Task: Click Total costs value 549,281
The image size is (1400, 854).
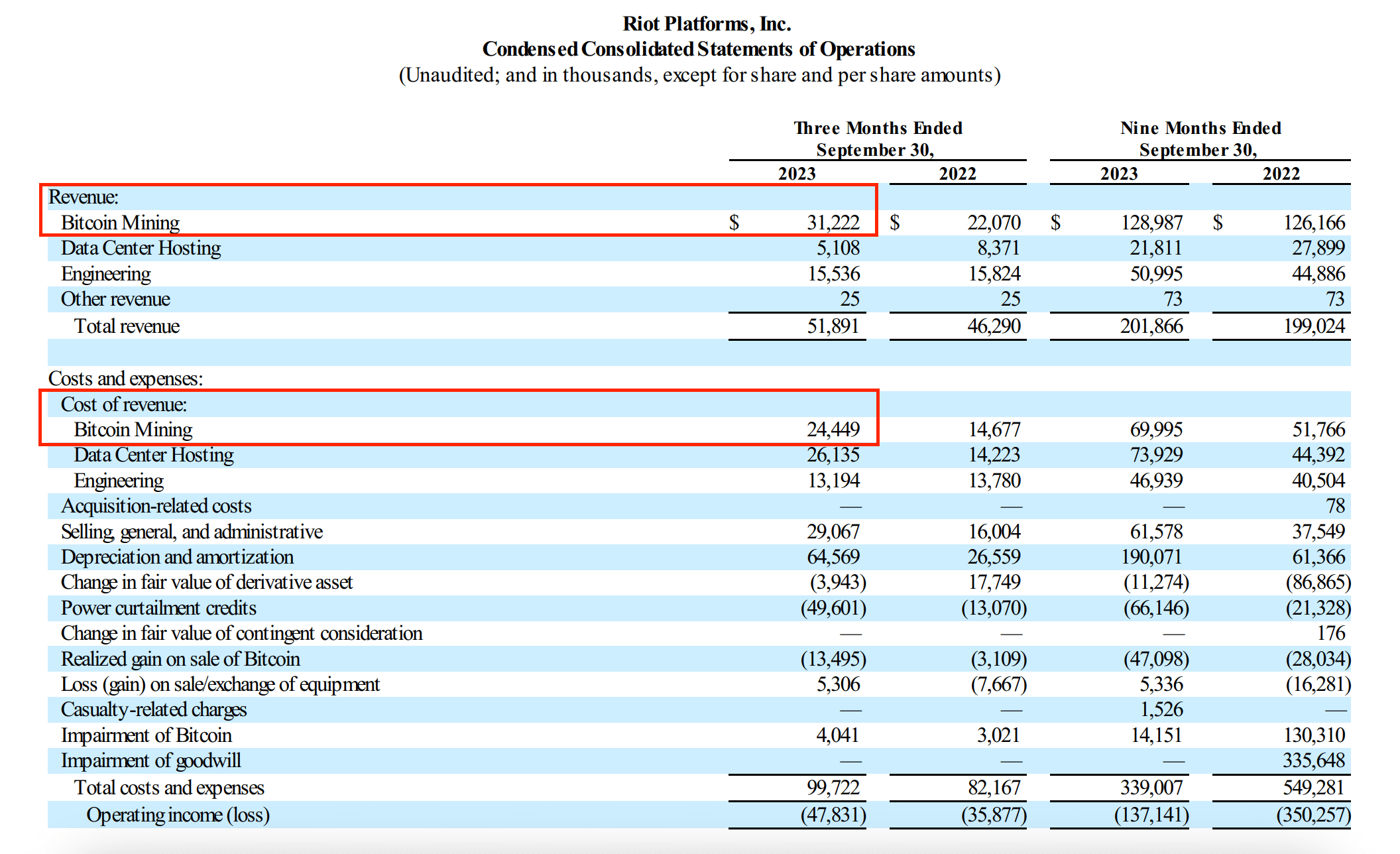Action: point(1314,788)
